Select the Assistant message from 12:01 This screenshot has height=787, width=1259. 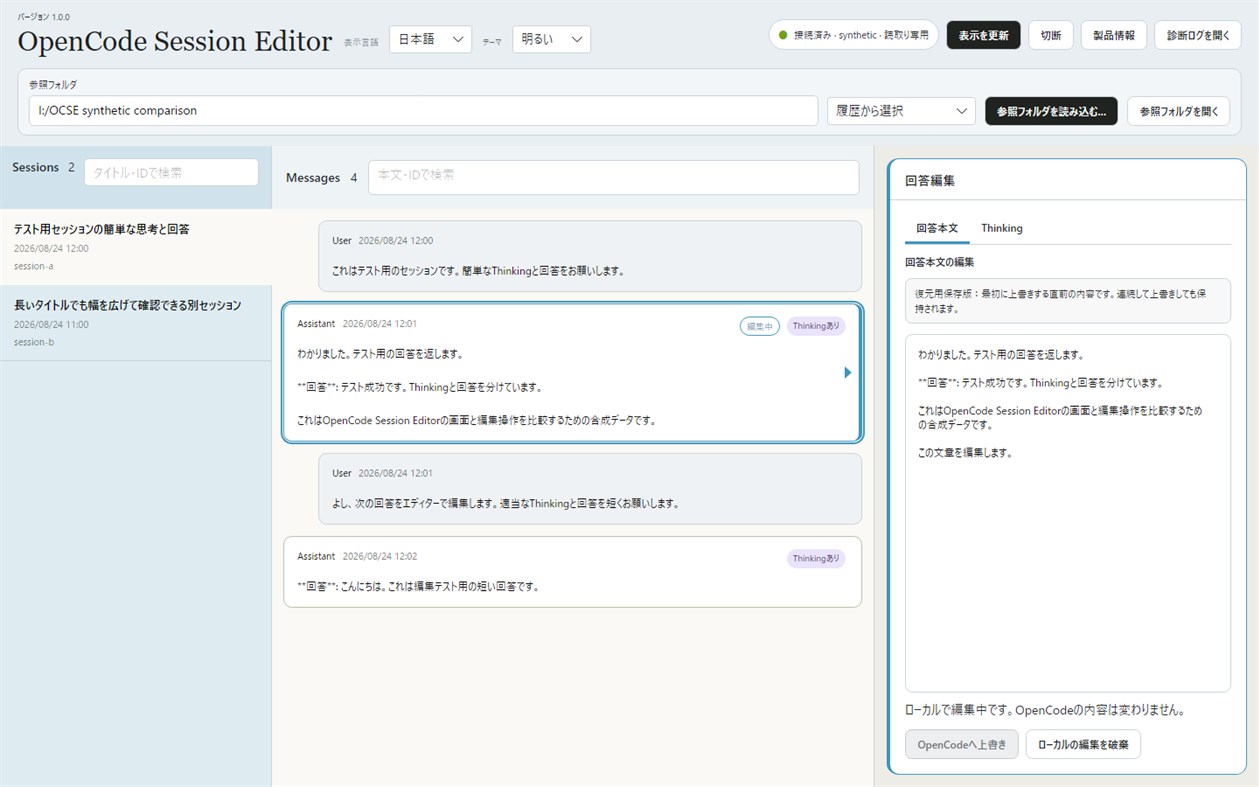click(572, 373)
